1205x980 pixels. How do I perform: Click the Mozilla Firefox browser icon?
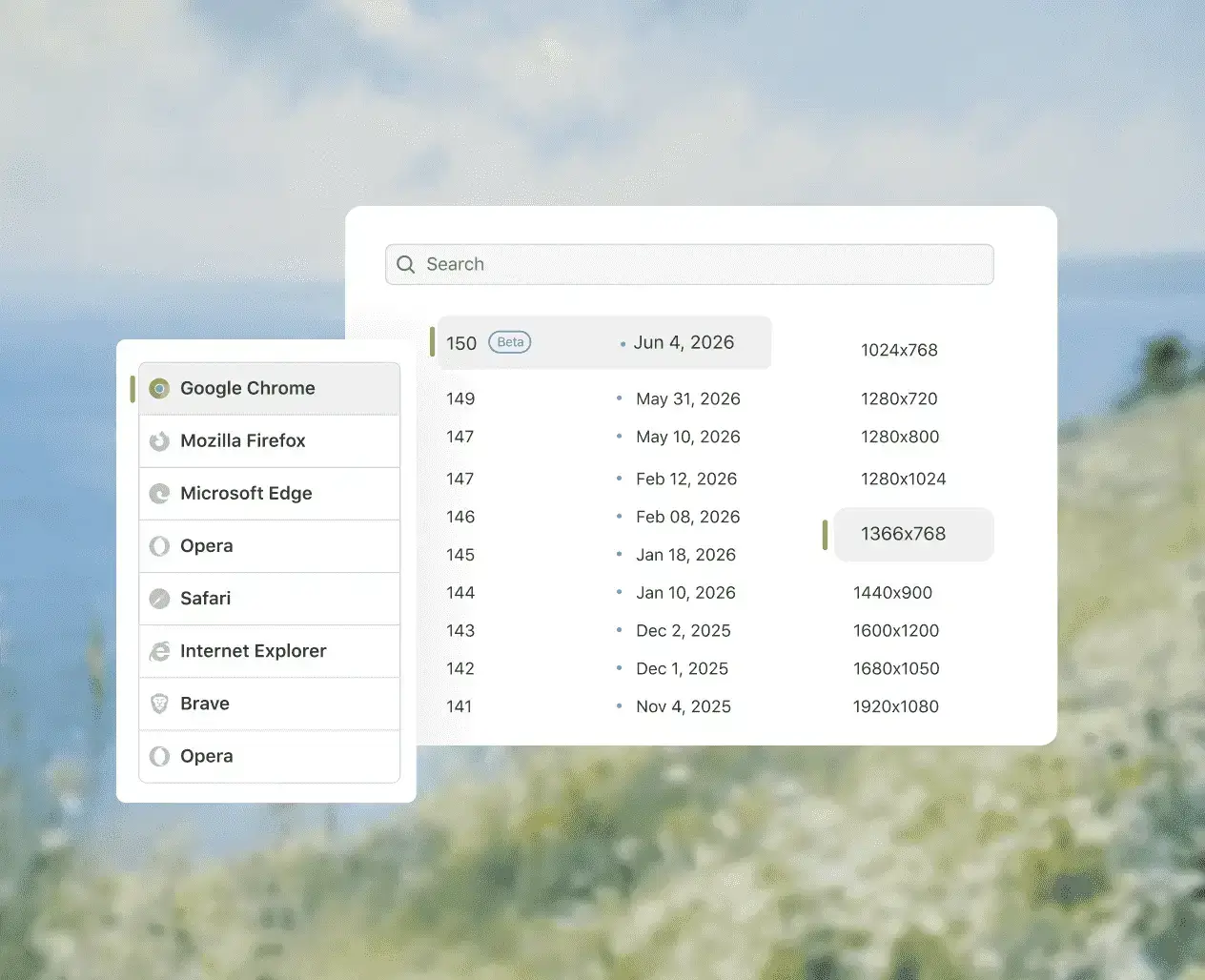click(x=159, y=440)
